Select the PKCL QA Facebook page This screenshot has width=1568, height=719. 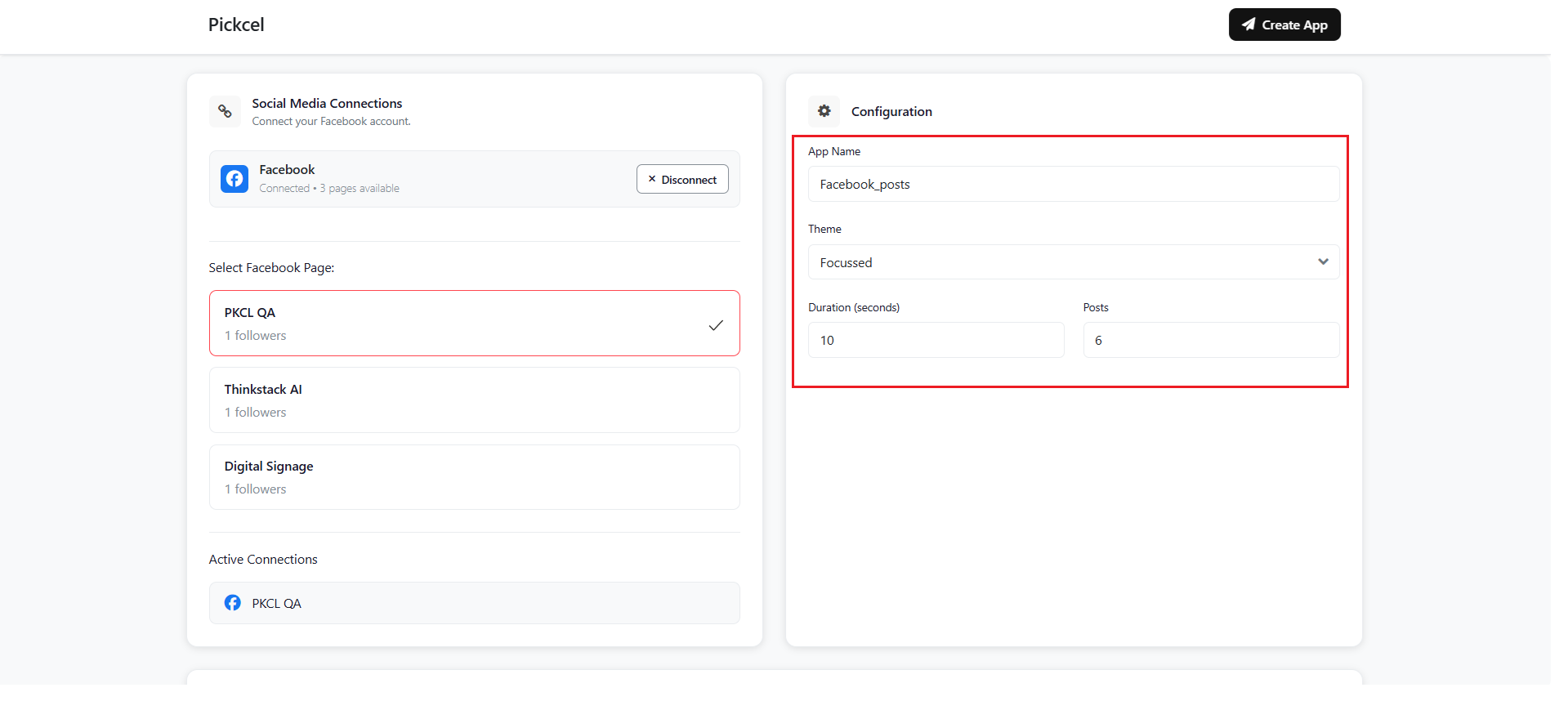[475, 323]
